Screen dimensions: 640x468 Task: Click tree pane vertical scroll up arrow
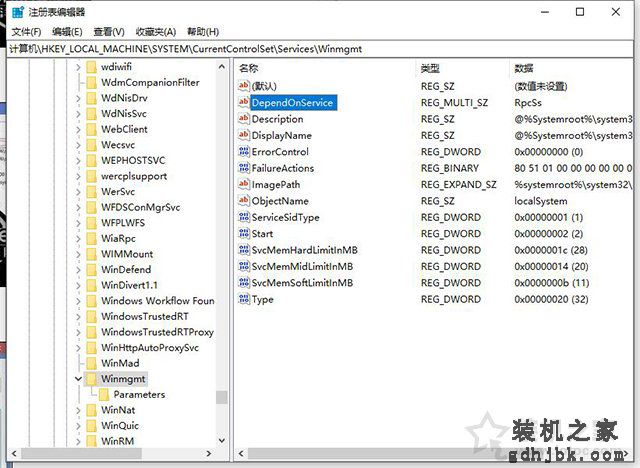[222, 67]
